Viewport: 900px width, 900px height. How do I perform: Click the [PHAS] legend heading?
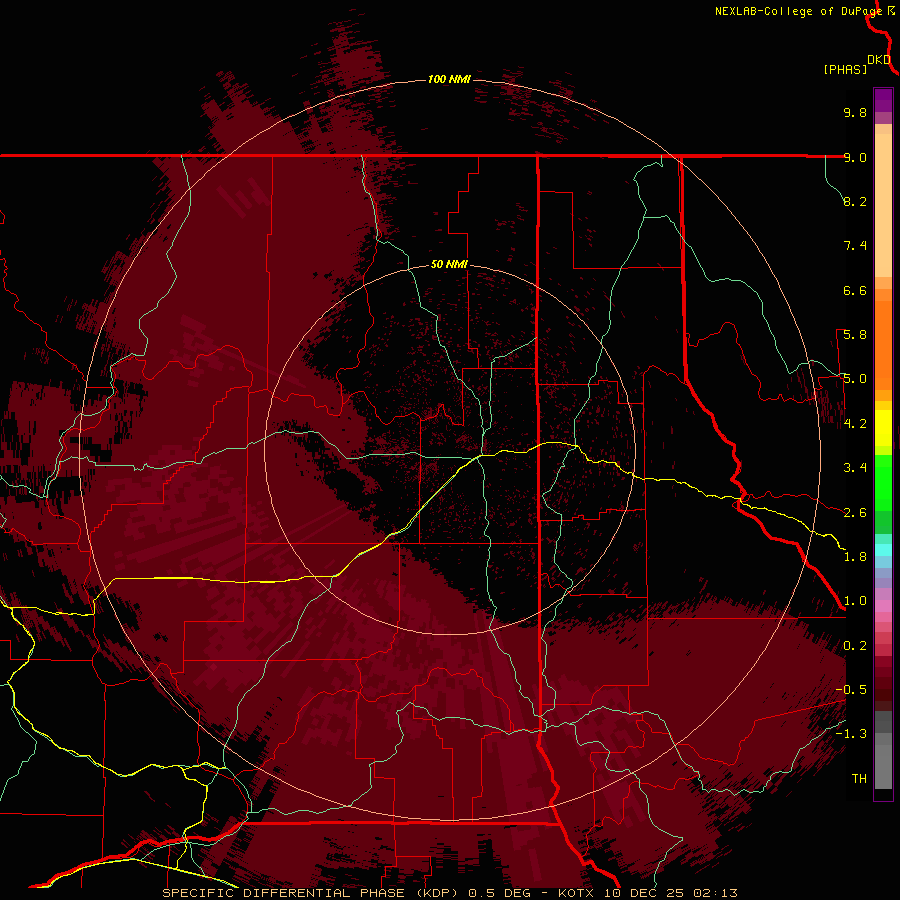pos(845,70)
